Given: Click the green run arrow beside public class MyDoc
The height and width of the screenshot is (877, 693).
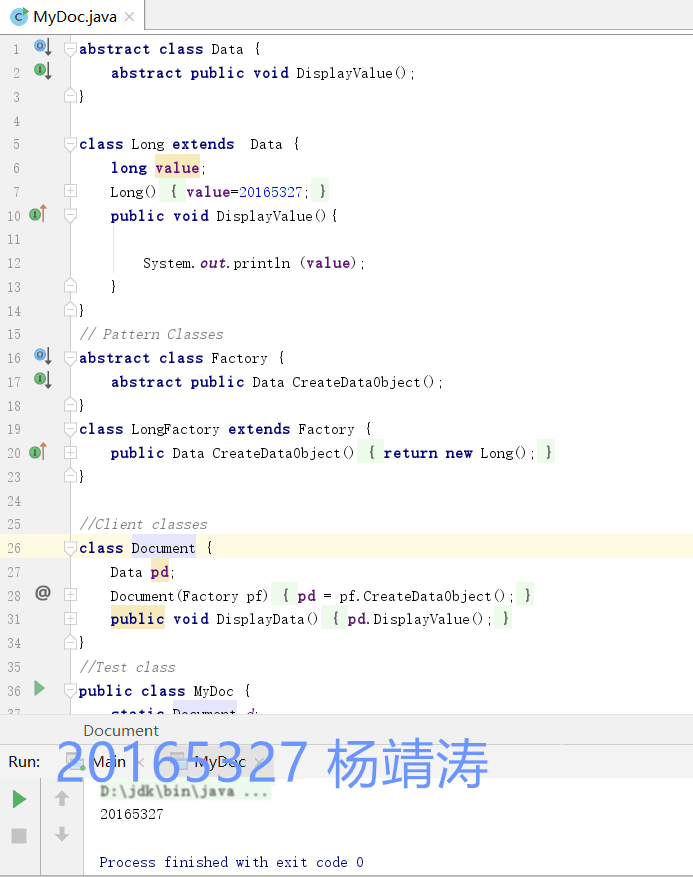Looking at the screenshot, I should 39,689.
